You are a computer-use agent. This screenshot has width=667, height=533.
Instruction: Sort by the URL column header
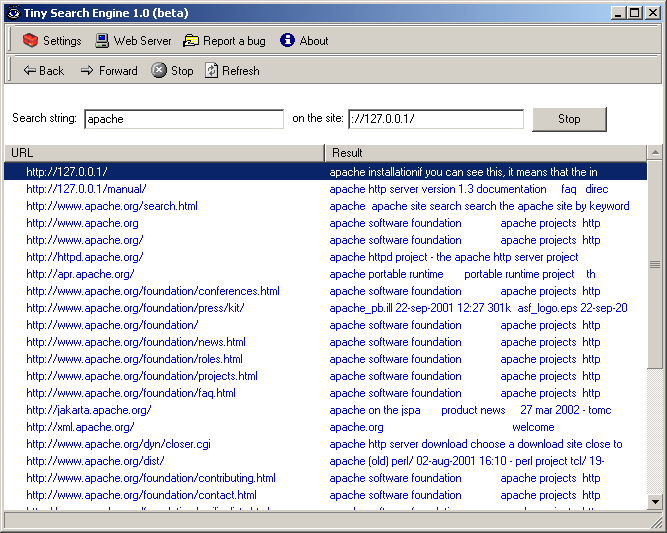pyautogui.click(x=164, y=153)
